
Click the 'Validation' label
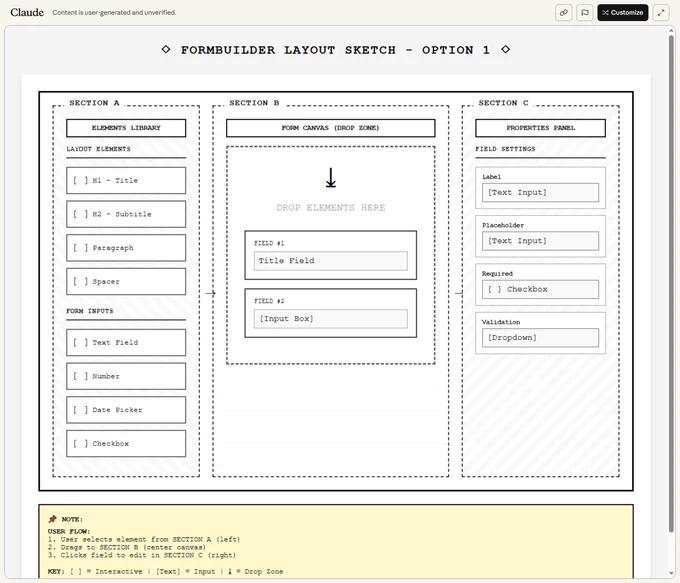501,322
